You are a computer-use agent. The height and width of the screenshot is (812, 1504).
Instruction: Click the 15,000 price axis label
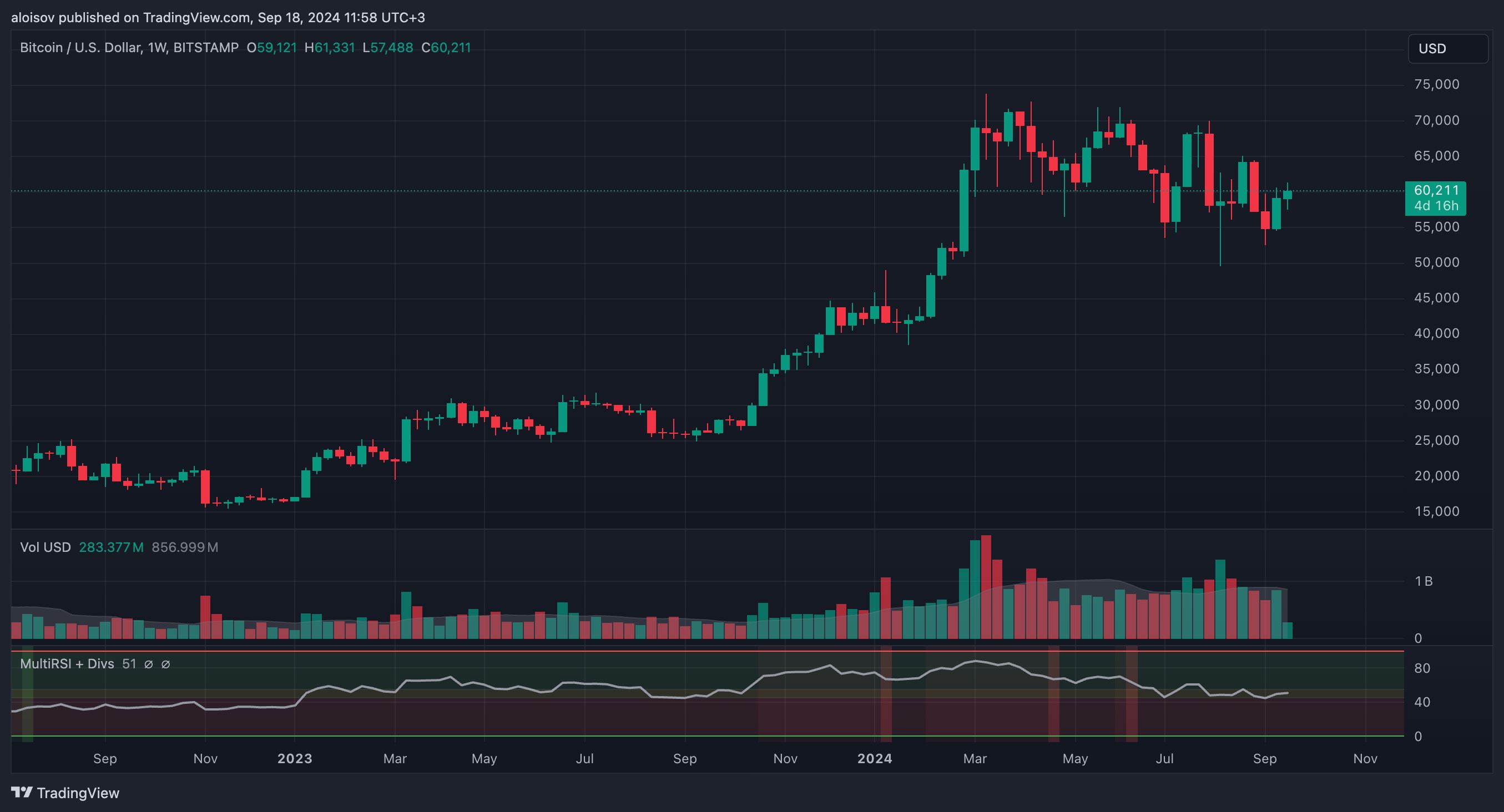1436,511
